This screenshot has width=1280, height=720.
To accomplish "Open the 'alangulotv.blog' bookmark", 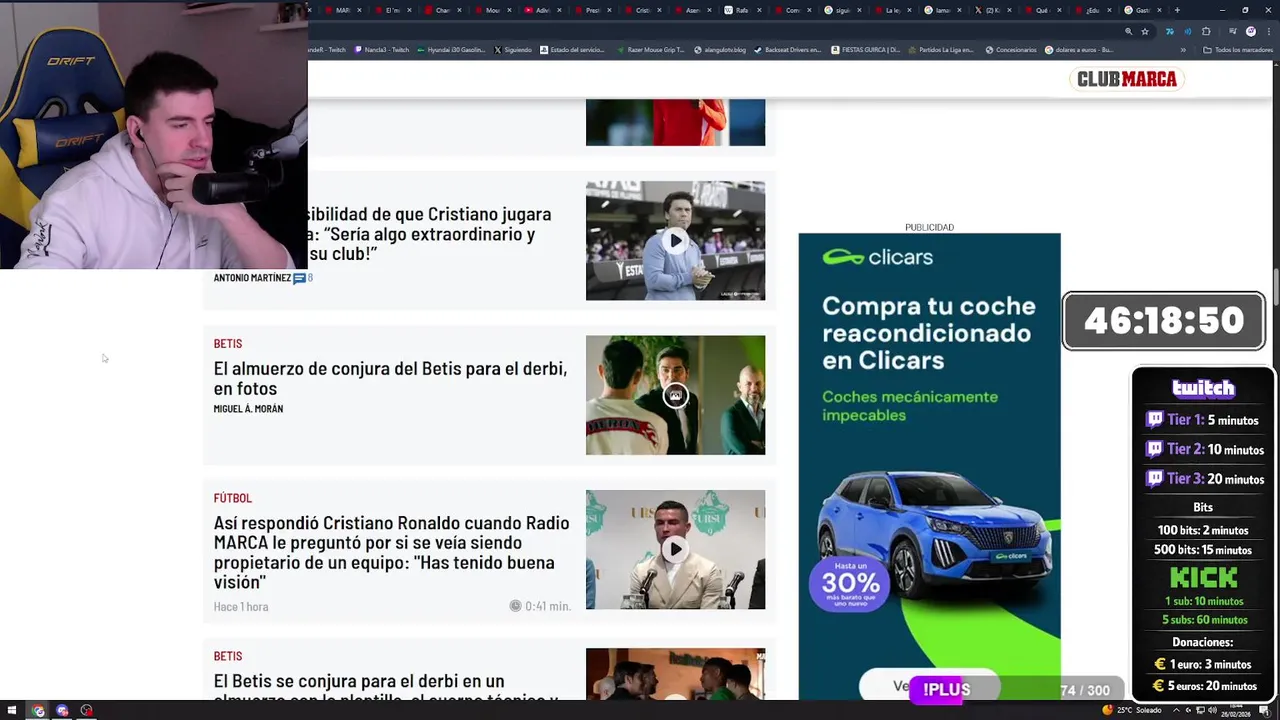I will pos(720,50).
